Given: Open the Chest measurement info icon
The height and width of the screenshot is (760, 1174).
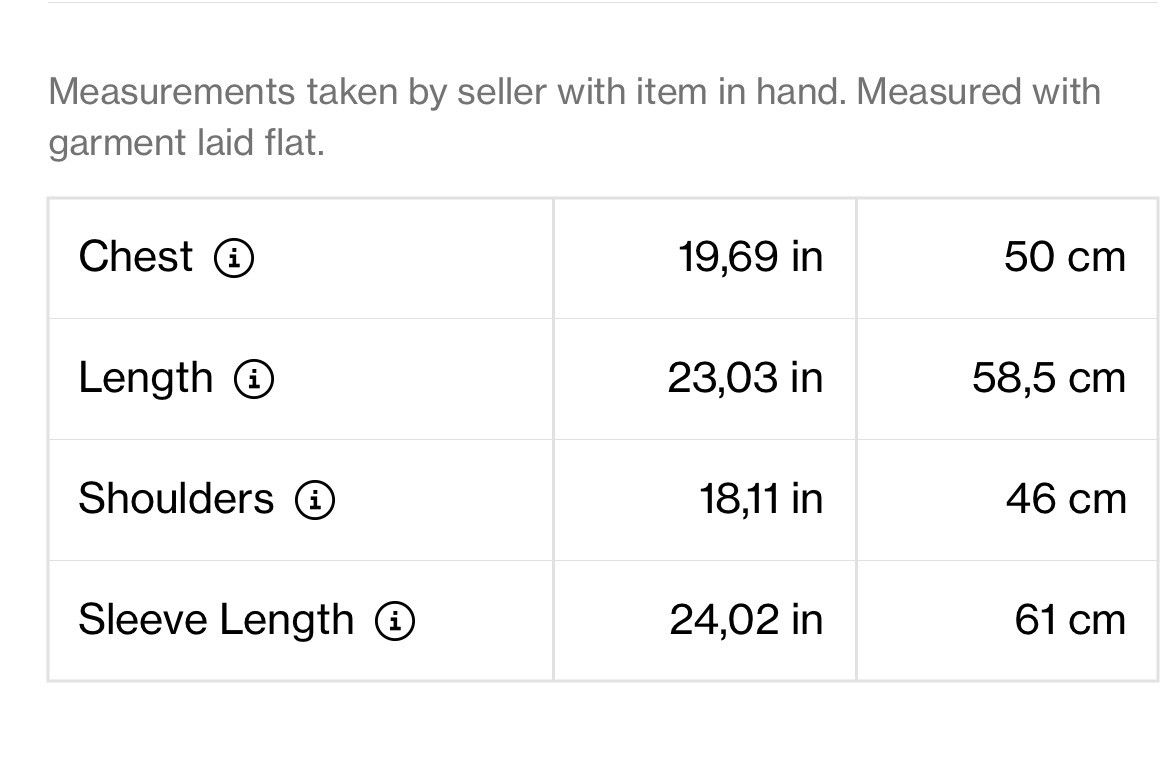Looking at the screenshot, I should [234, 258].
